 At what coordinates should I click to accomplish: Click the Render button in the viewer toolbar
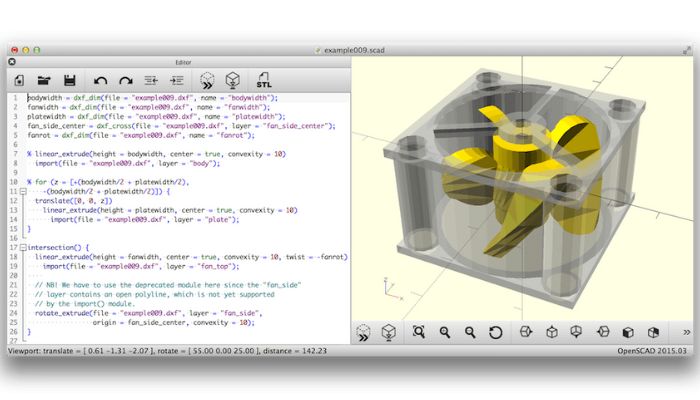389,332
